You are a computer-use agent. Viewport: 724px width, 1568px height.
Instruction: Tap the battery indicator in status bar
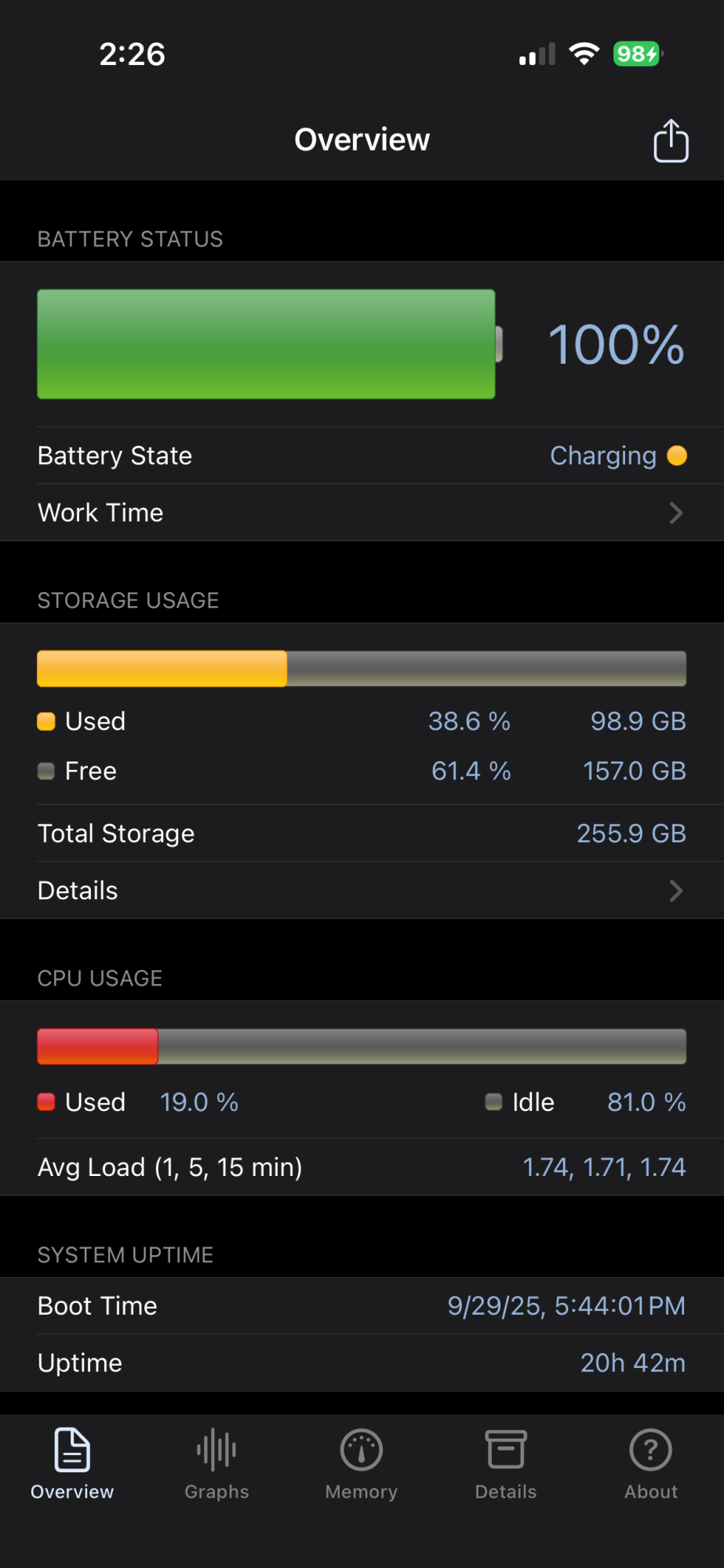click(638, 53)
